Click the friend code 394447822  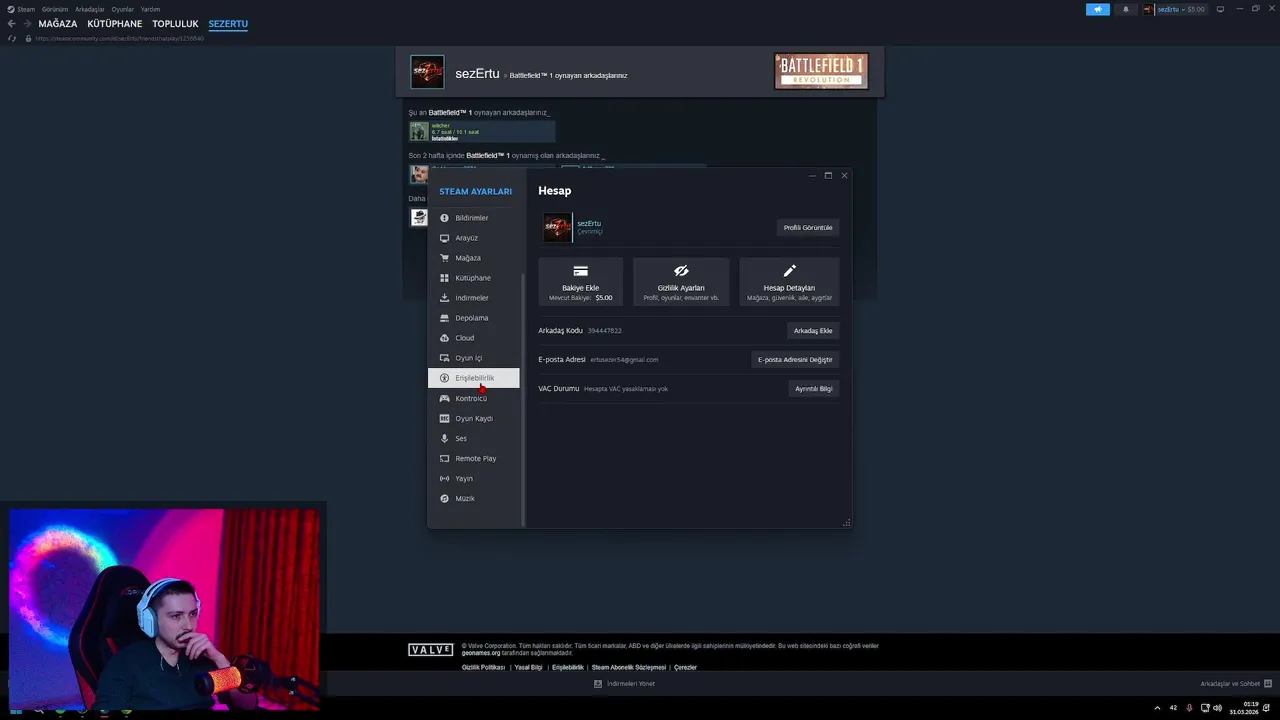[604, 330]
